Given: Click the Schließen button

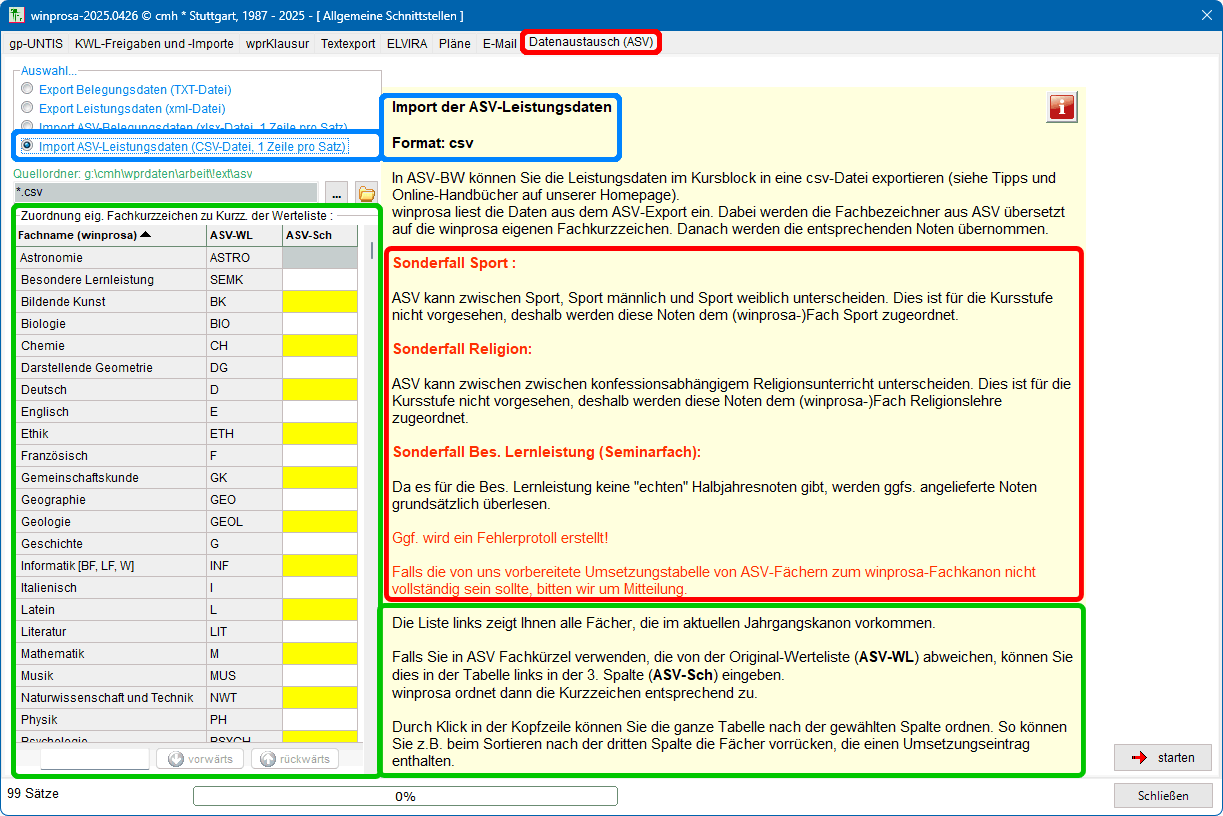Looking at the screenshot, I should pyautogui.click(x=1162, y=796).
